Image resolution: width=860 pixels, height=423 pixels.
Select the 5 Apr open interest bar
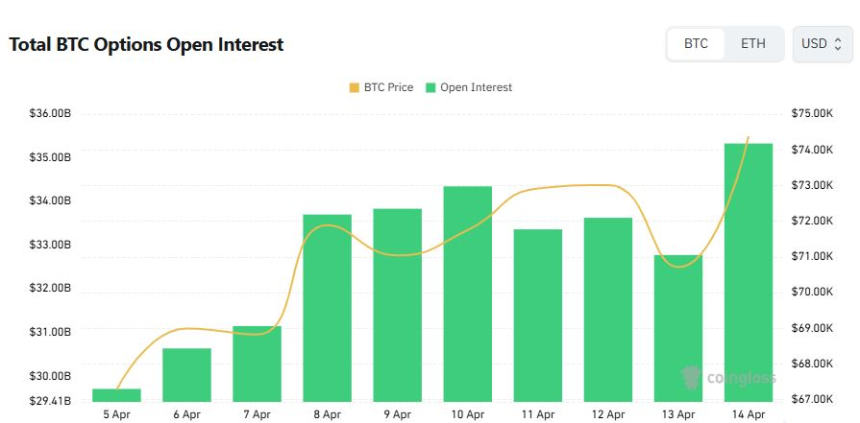117,395
